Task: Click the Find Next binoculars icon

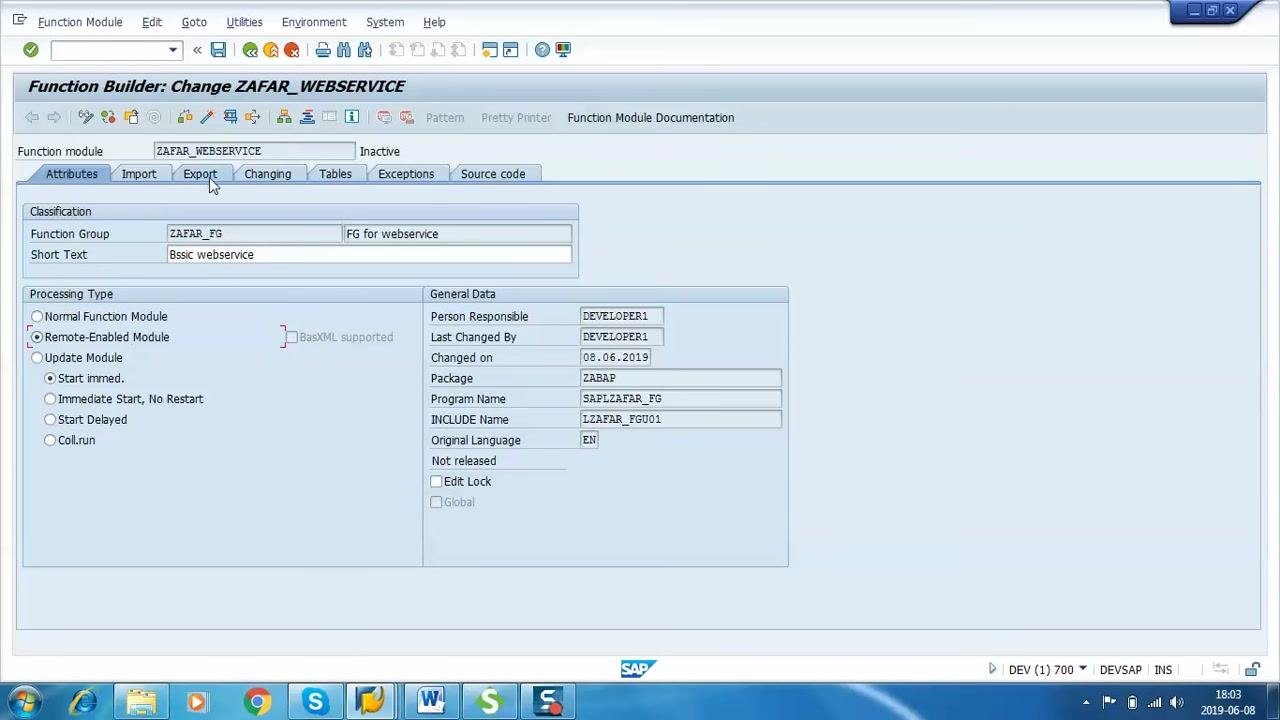Action: [x=365, y=50]
